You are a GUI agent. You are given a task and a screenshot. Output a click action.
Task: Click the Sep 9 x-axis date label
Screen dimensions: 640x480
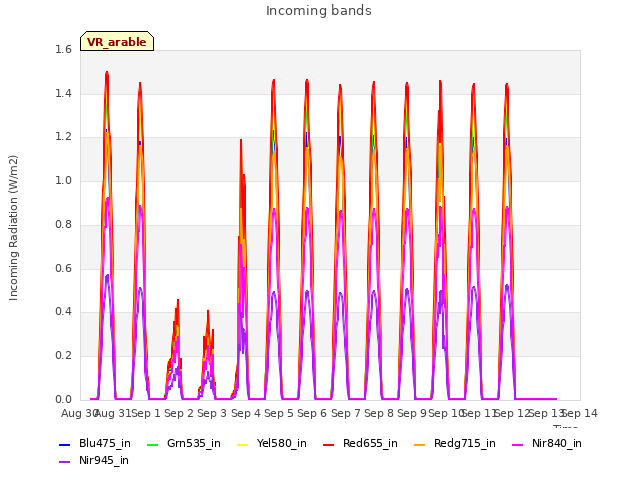click(412, 413)
